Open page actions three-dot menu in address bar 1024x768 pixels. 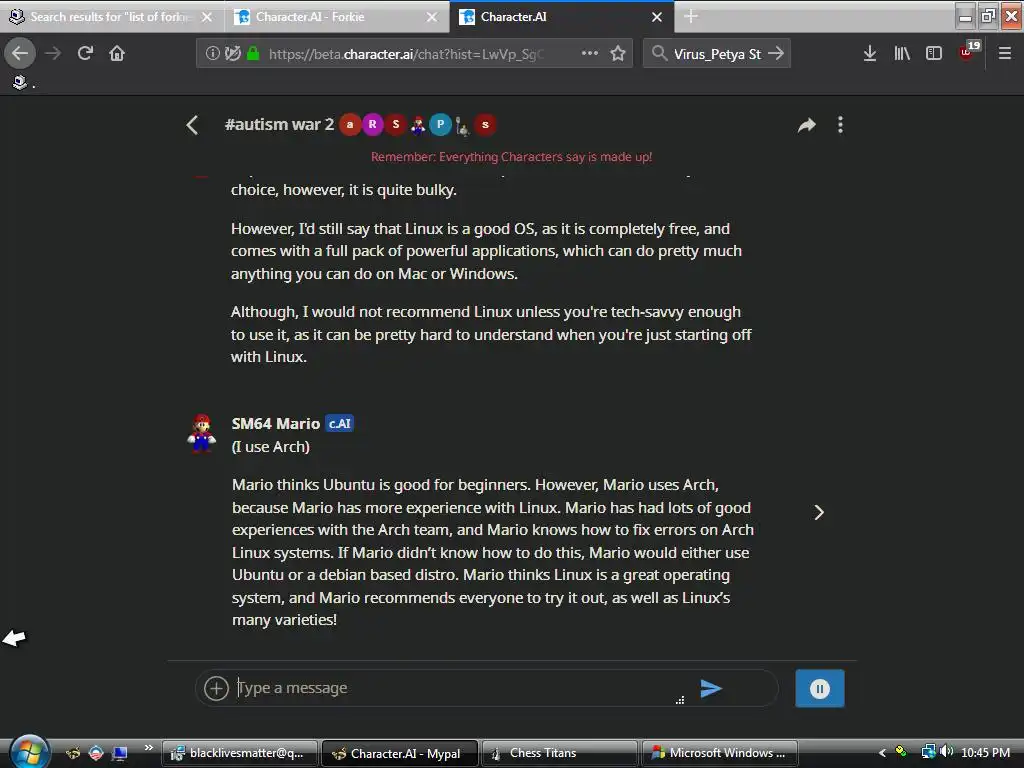tap(590, 54)
